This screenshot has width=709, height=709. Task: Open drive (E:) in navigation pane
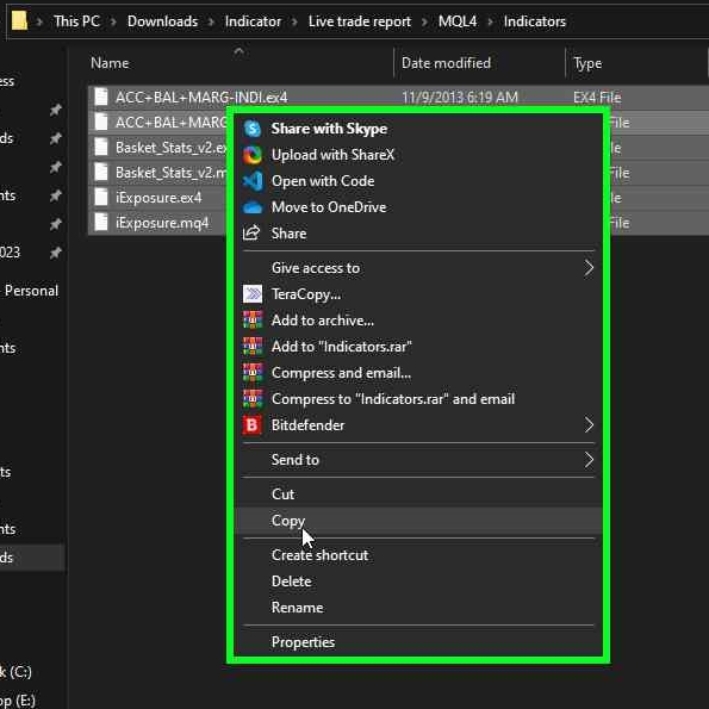pos(18,700)
